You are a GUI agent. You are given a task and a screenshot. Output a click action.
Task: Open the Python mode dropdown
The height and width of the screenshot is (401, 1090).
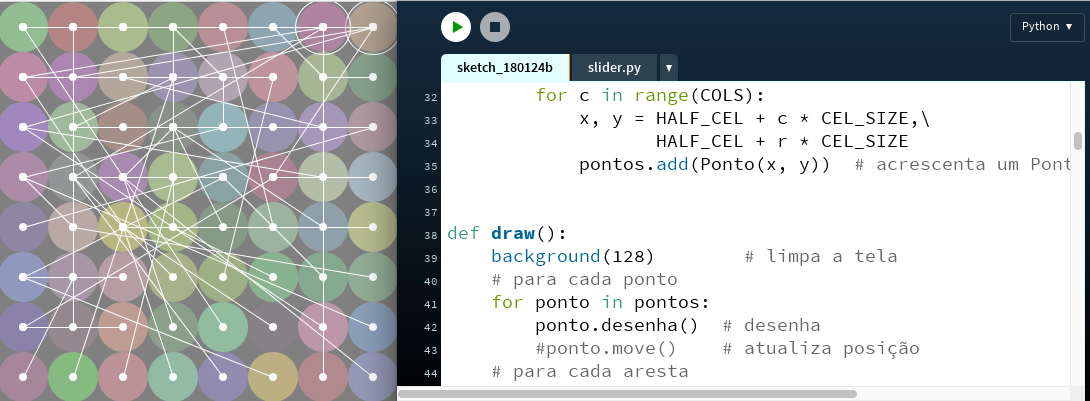coord(1047,27)
